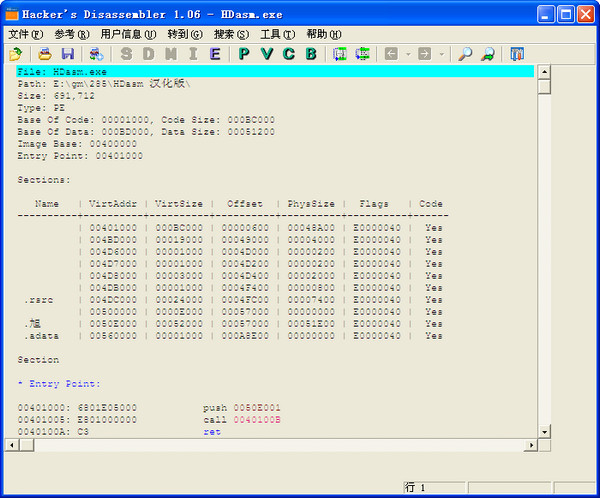Click the open file toolbar icon
600x498 pixels.
pyautogui.click(x=16, y=54)
